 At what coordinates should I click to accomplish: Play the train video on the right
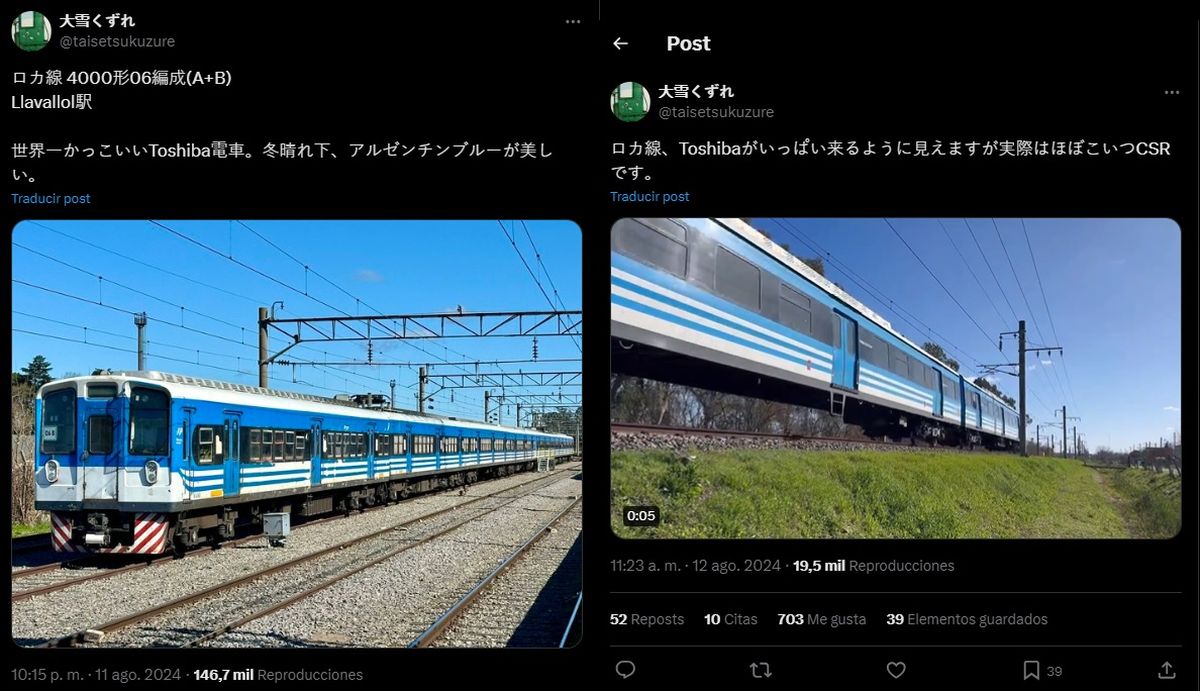[x=896, y=378]
